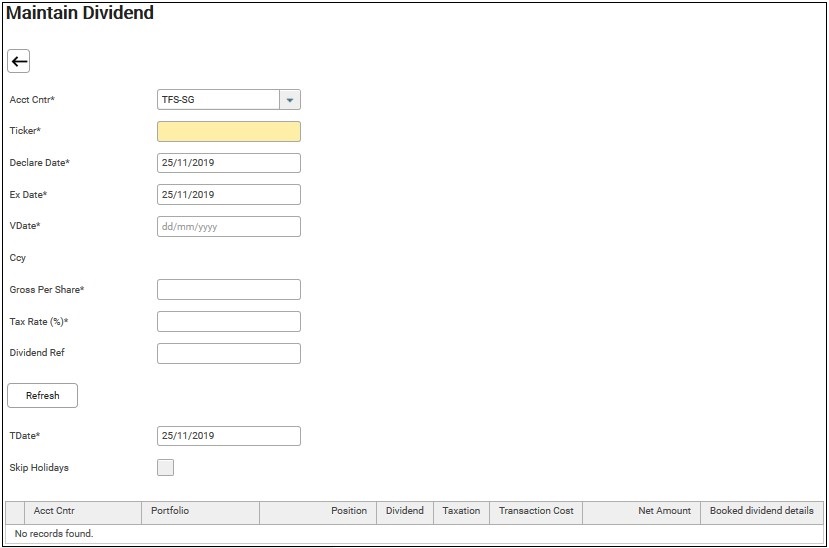Click the Acct Cntr column header

click(54, 511)
